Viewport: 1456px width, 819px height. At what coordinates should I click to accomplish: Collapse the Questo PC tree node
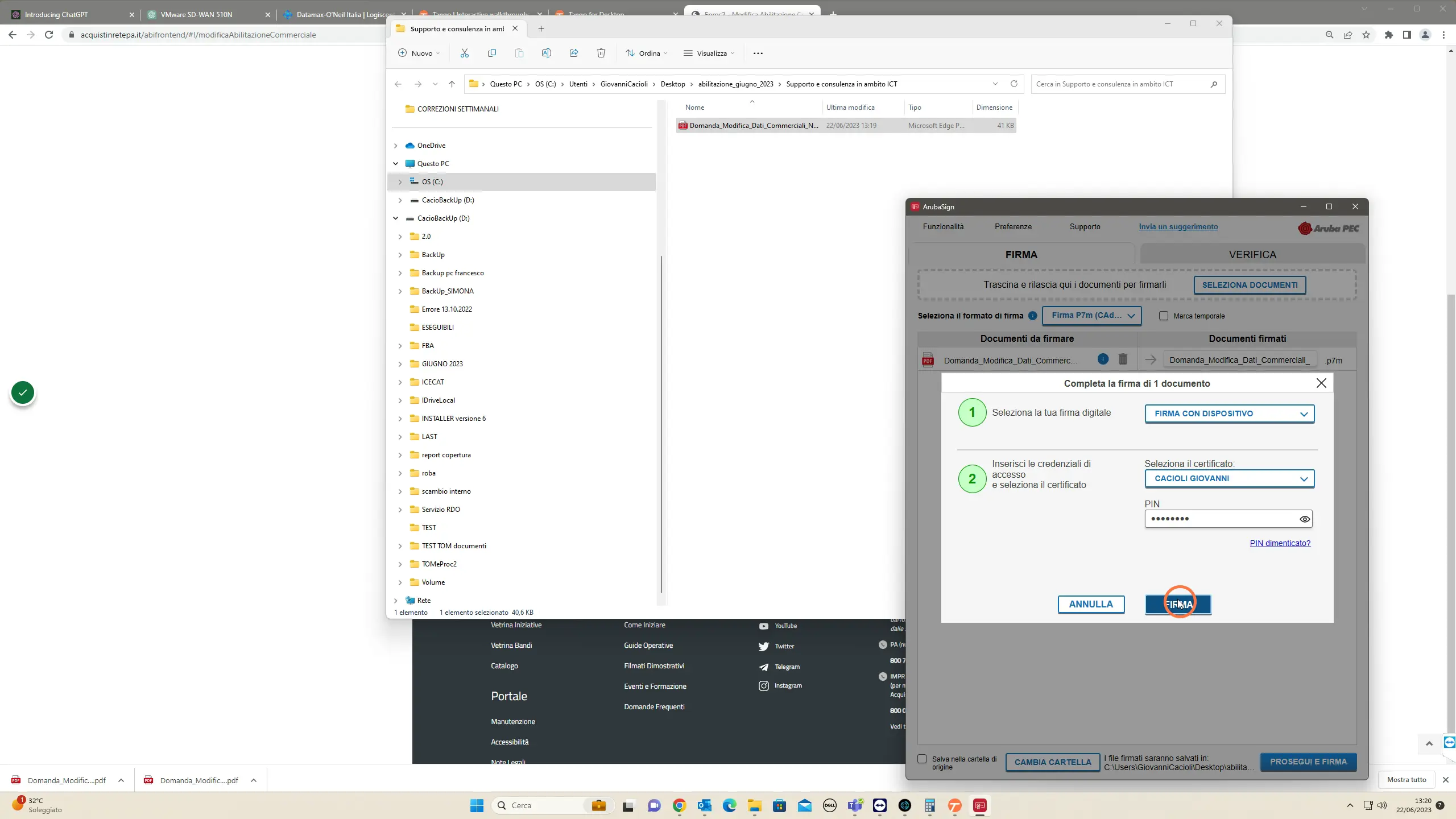pyautogui.click(x=396, y=164)
